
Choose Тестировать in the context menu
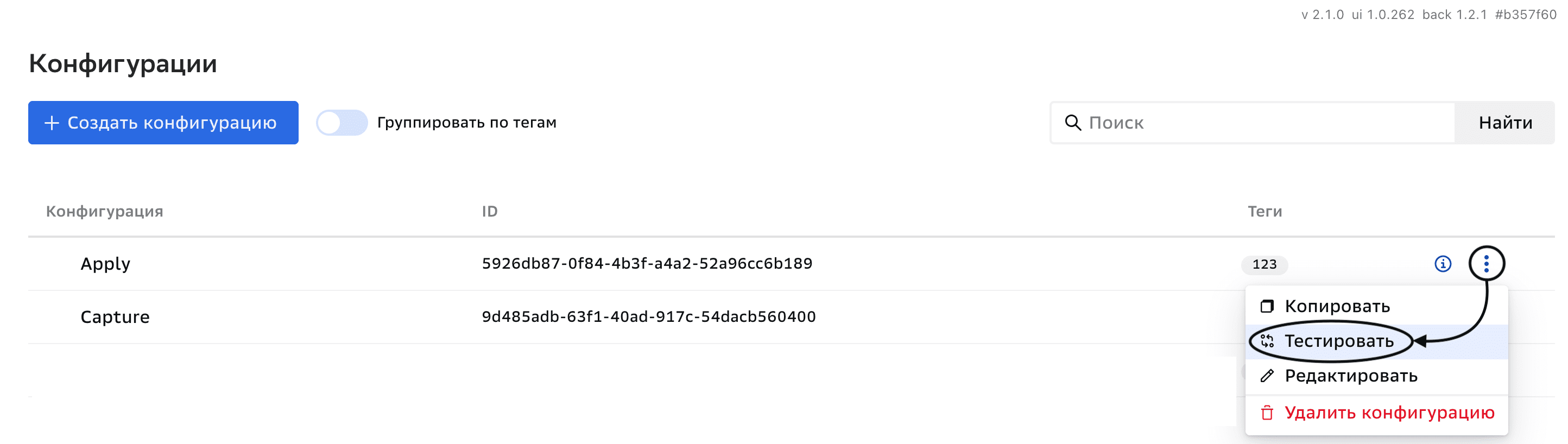tap(1338, 341)
